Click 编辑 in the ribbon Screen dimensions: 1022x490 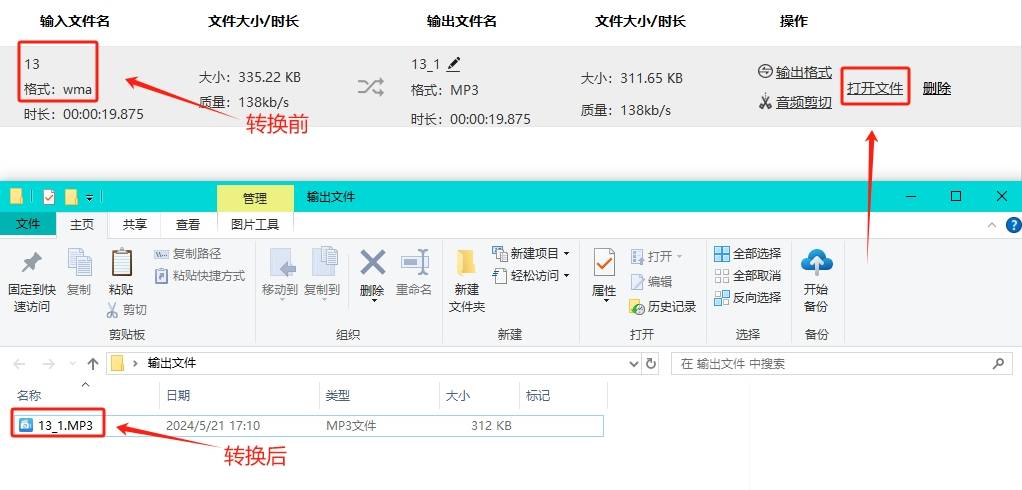650,281
